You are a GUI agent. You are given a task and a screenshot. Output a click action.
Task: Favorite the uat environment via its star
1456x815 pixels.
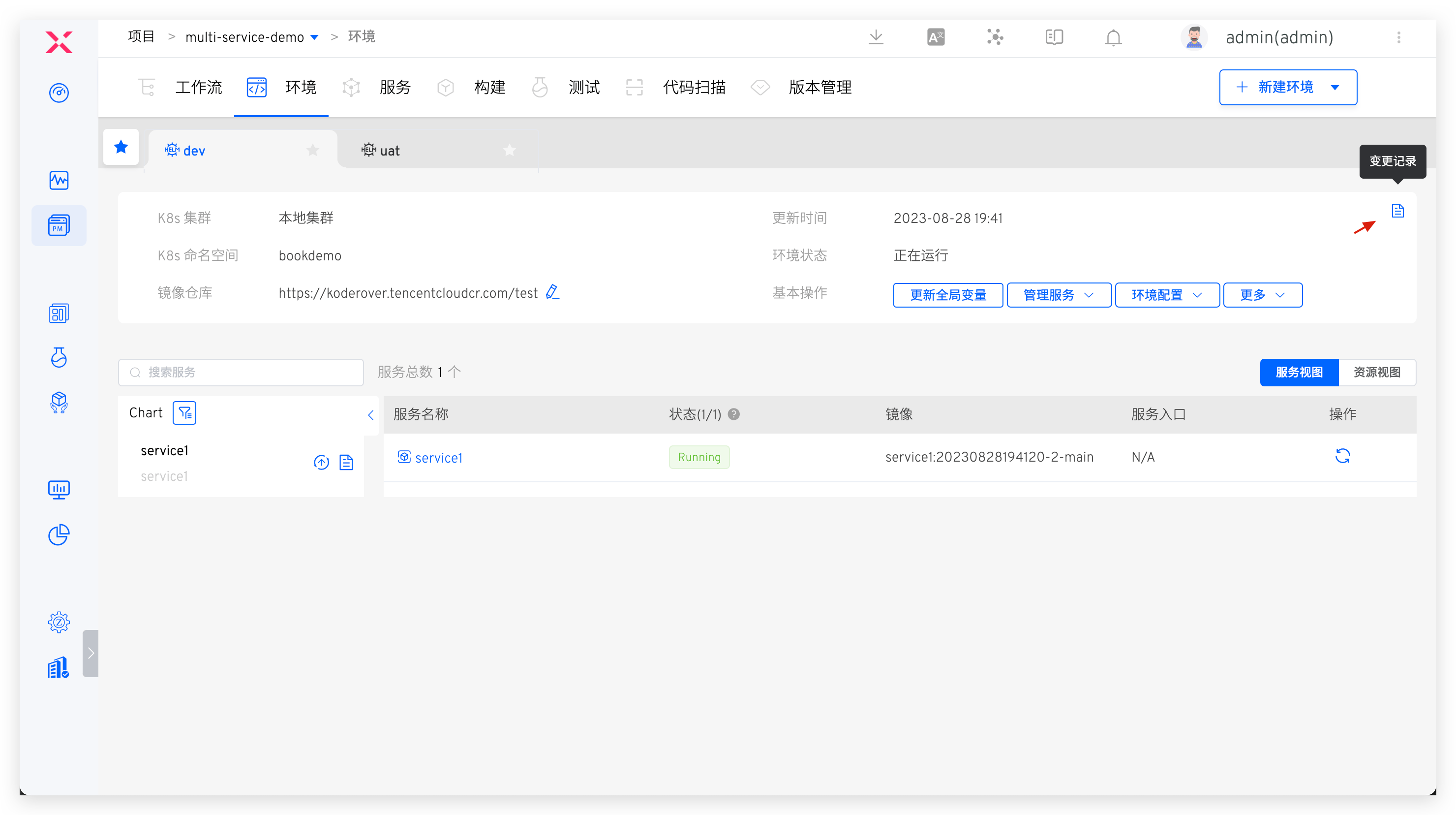(x=509, y=151)
